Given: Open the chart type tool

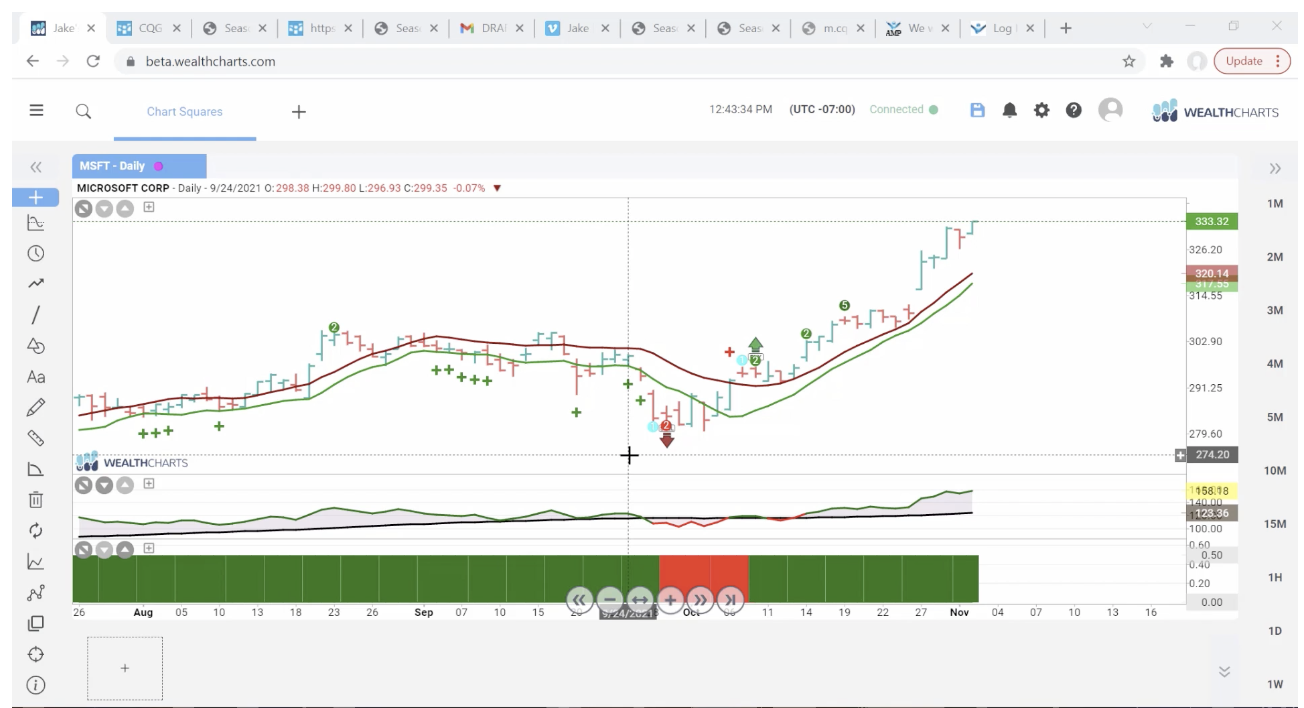Looking at the screenshot, I should (x=36, y=223).
